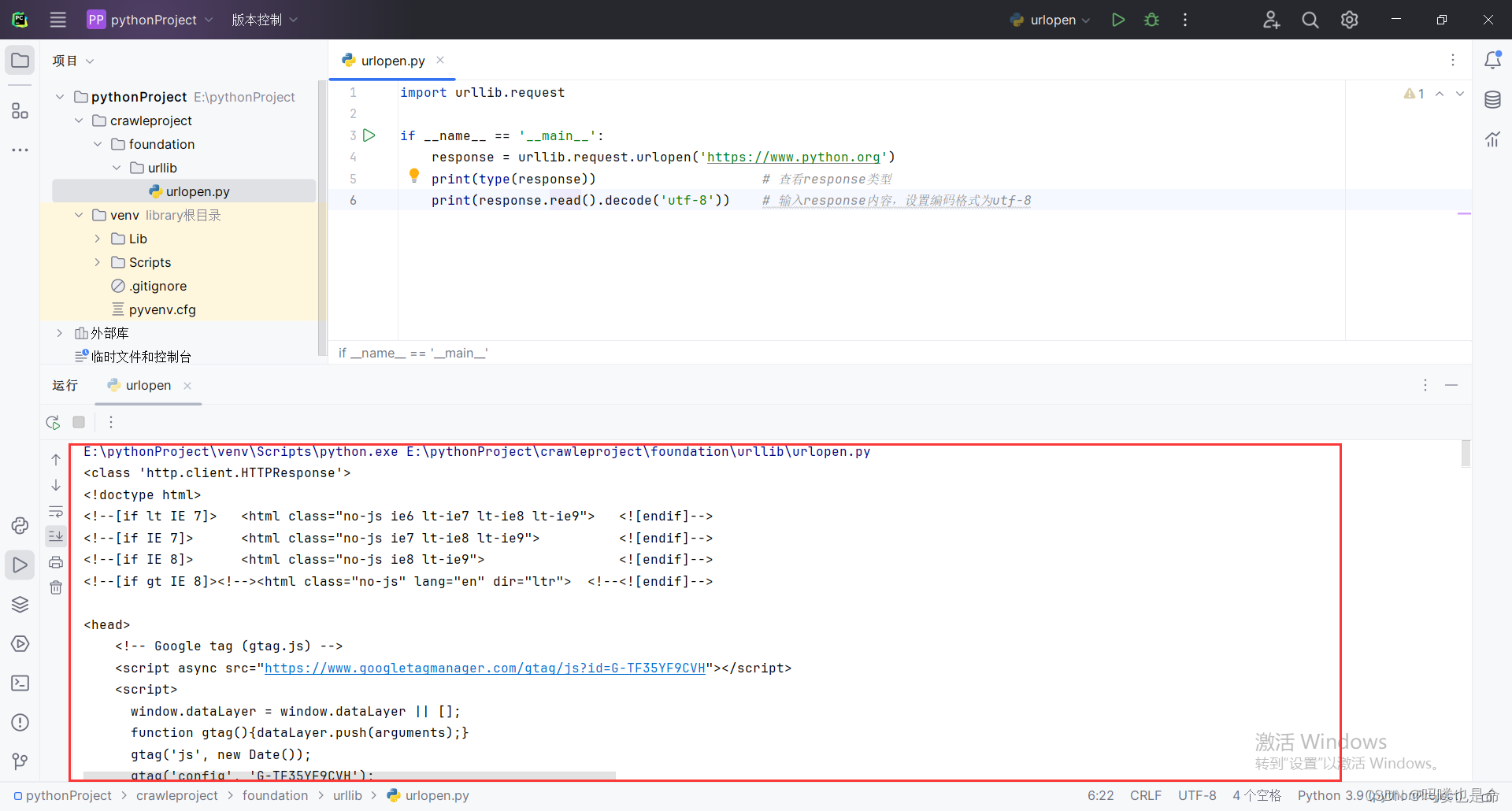This screenshot has height=811, width=1512.
Task: Start debugging with the bug icon
Action: [1152, 20]
